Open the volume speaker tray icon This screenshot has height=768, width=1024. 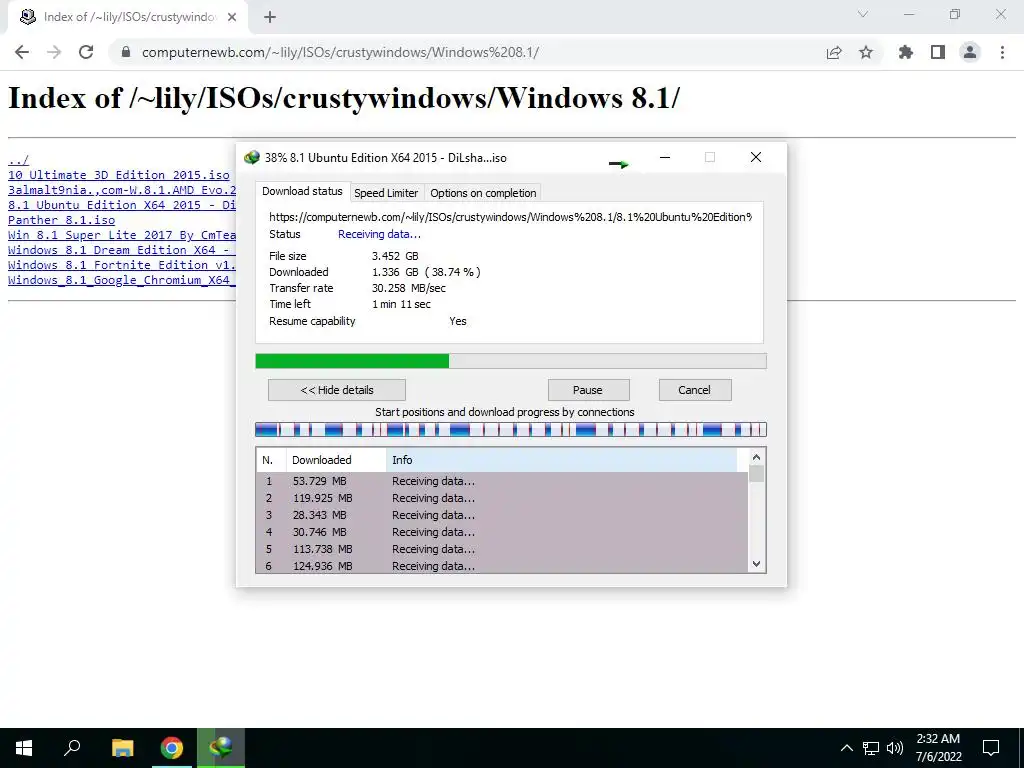(x=895, y=748)
